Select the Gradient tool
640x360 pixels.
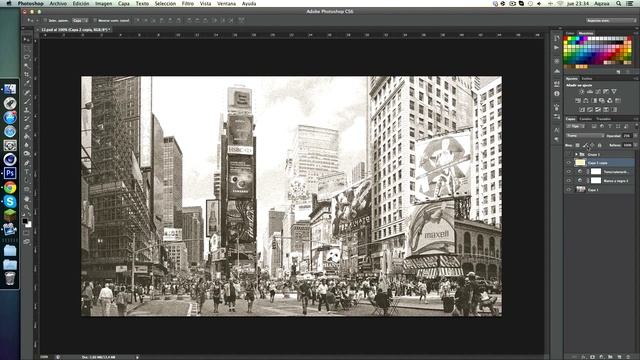27,136
